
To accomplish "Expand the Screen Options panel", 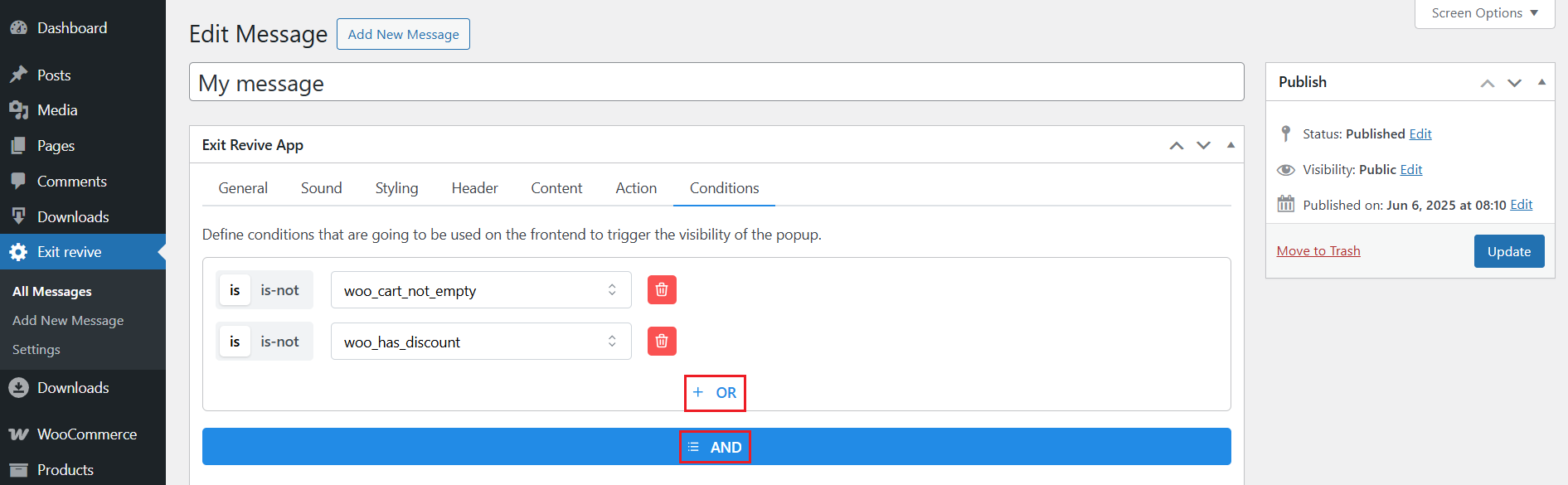I will click(x=1483, y=13).
